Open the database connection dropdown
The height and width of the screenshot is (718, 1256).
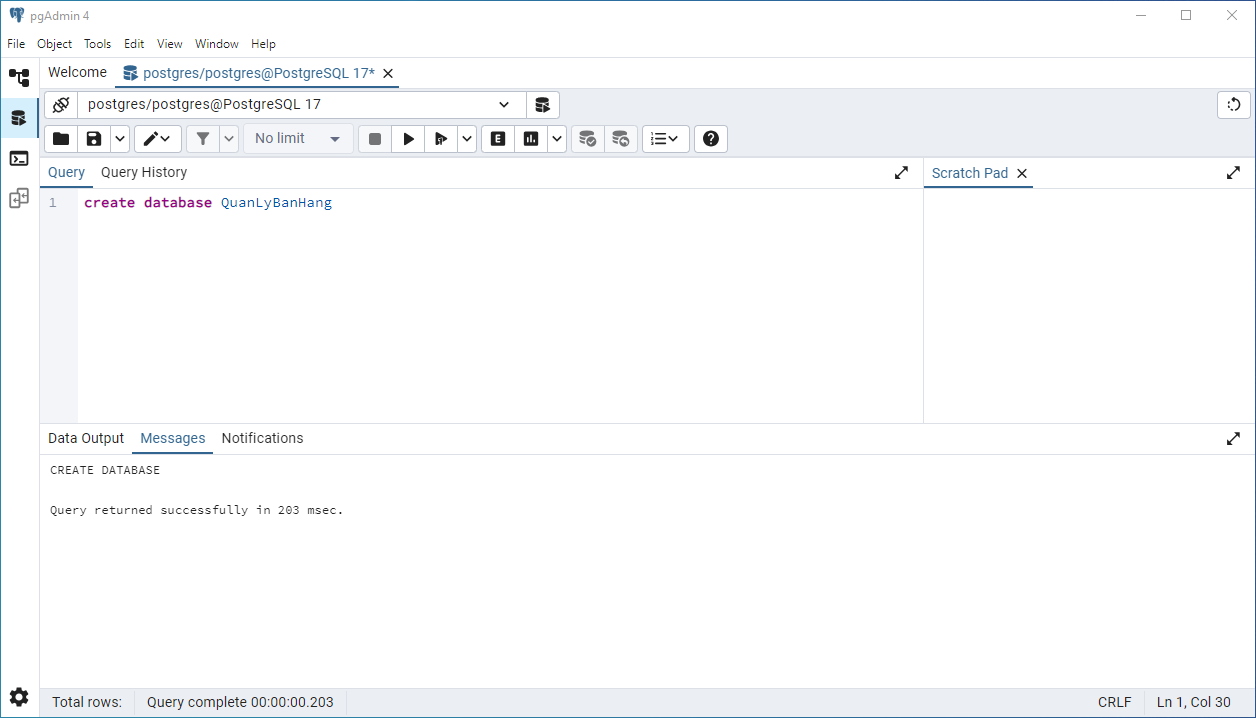point(504,105)
